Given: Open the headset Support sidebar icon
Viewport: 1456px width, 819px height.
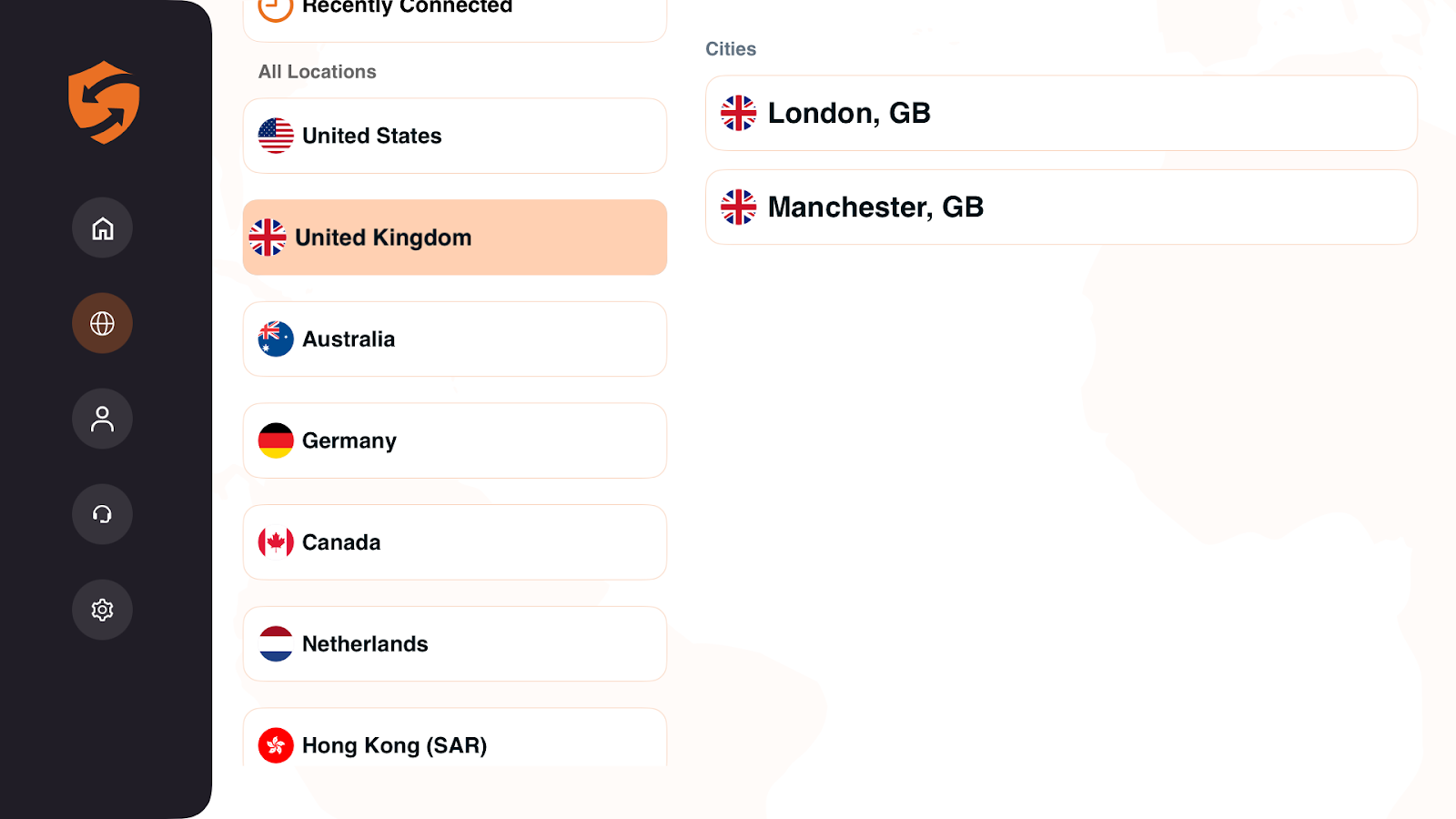Looking at the screenshot, I should pos(103,514).
